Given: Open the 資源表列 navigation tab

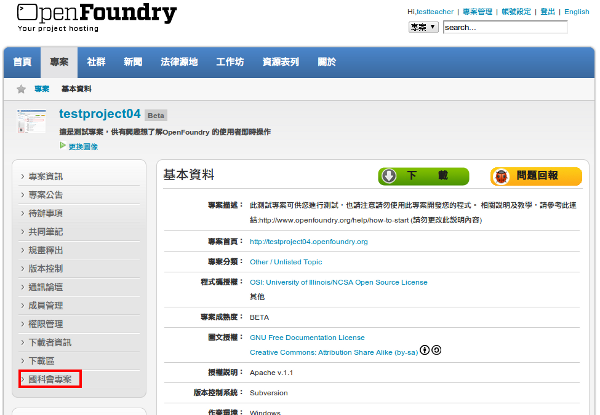Looking at the screenshot, I should coord(280,62).
